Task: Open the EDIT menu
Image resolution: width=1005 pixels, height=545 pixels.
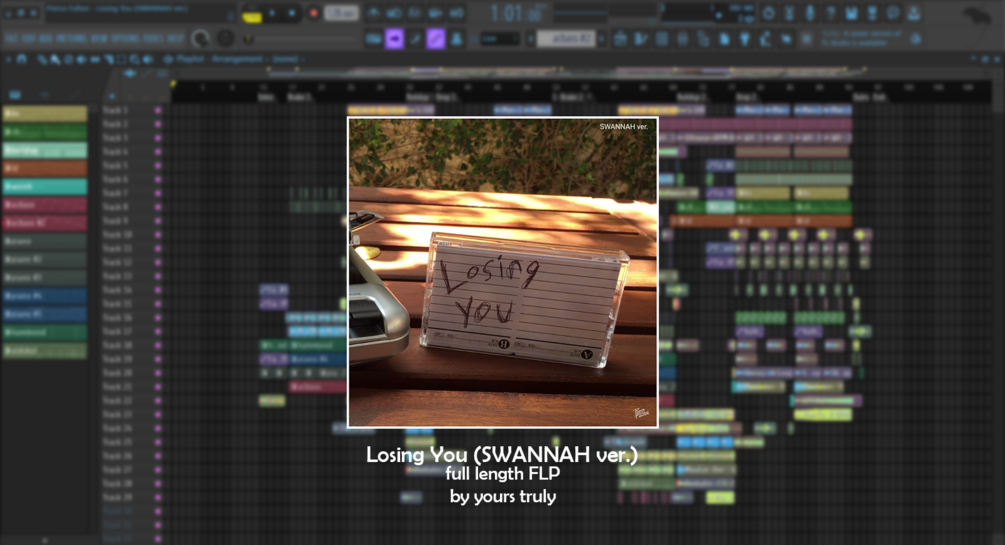Action: (29, 38)
